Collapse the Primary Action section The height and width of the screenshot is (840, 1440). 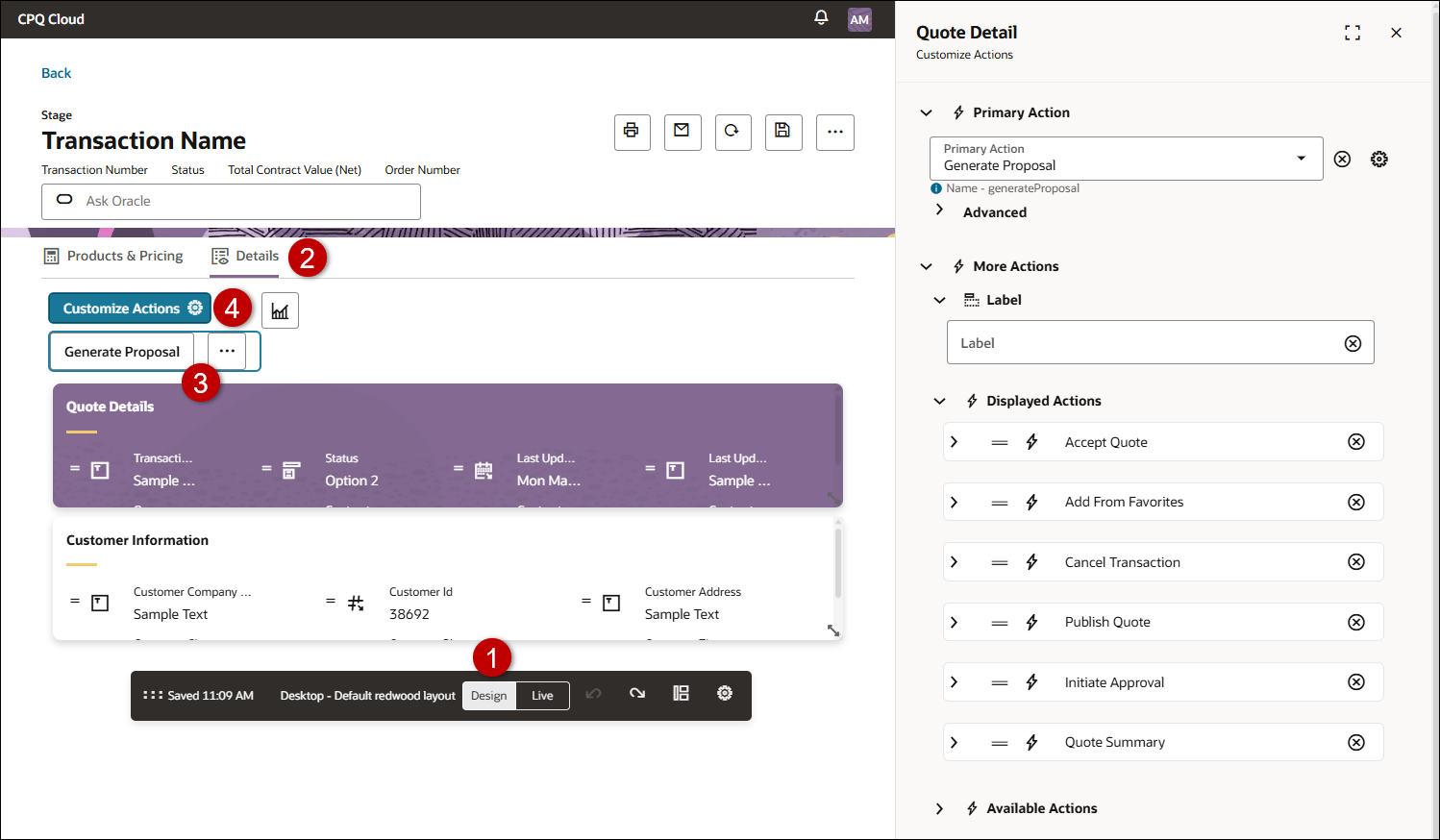(x=927, y=112)
